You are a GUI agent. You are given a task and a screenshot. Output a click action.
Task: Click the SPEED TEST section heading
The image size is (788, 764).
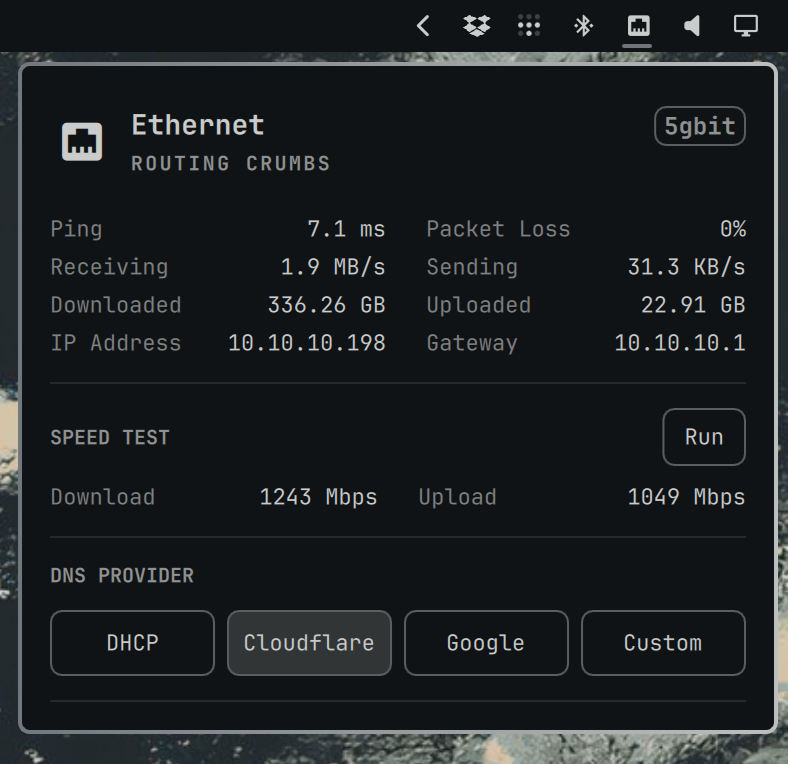(110, 437)
